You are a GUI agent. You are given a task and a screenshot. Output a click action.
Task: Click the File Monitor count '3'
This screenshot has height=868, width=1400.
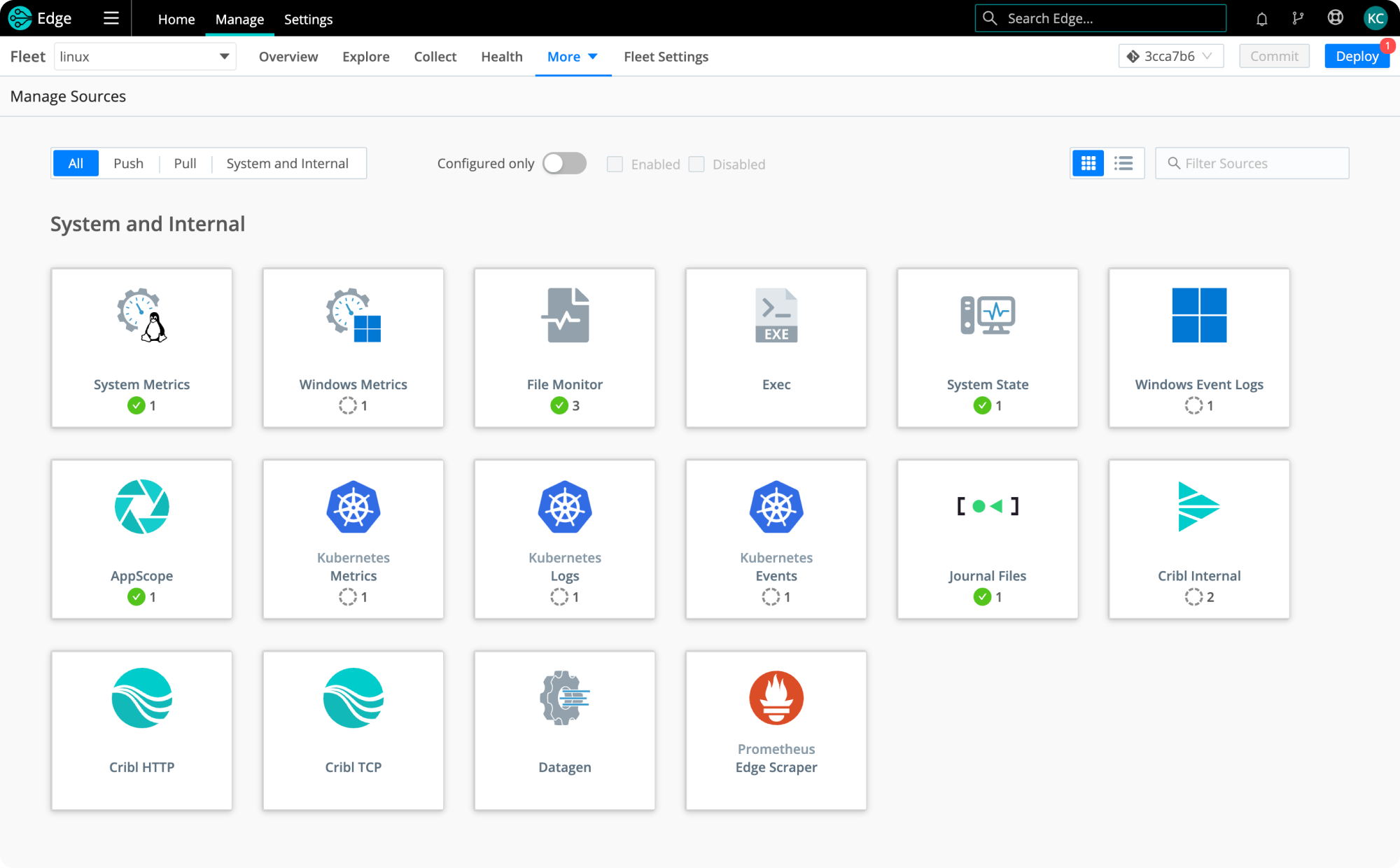(575, 405)
